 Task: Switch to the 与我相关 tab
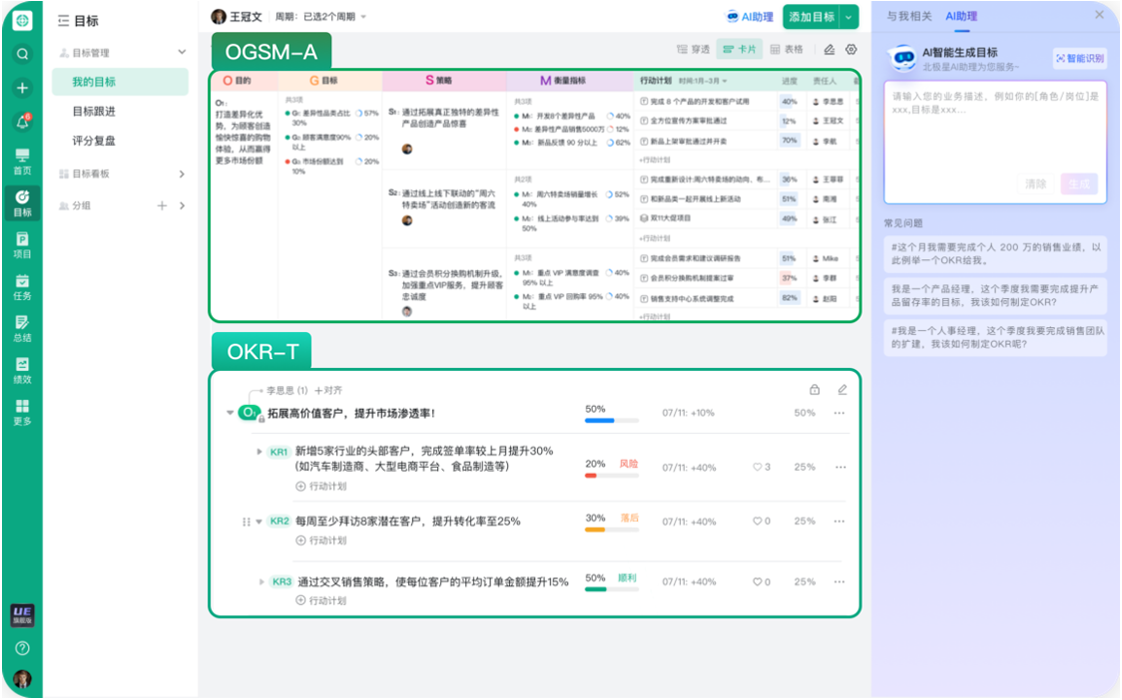(x=911, y=15)
